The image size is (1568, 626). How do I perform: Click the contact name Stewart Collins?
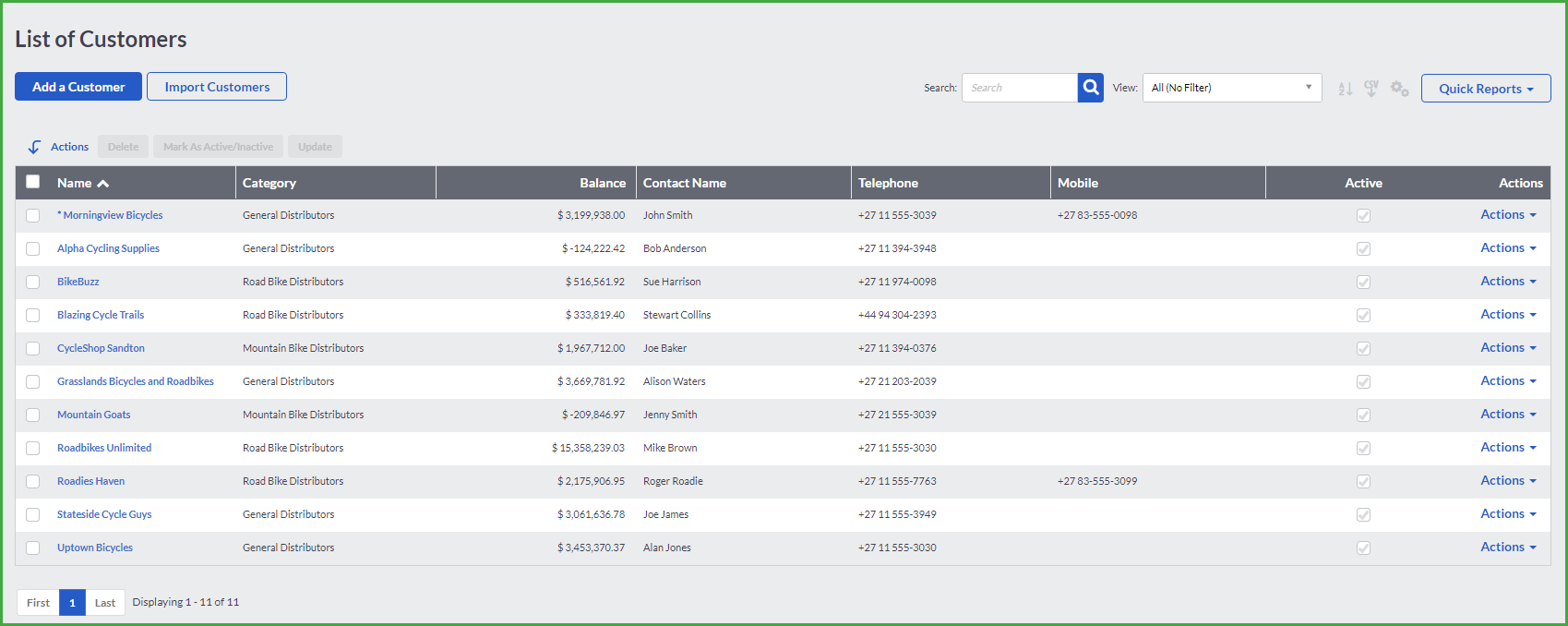[677, 315]
